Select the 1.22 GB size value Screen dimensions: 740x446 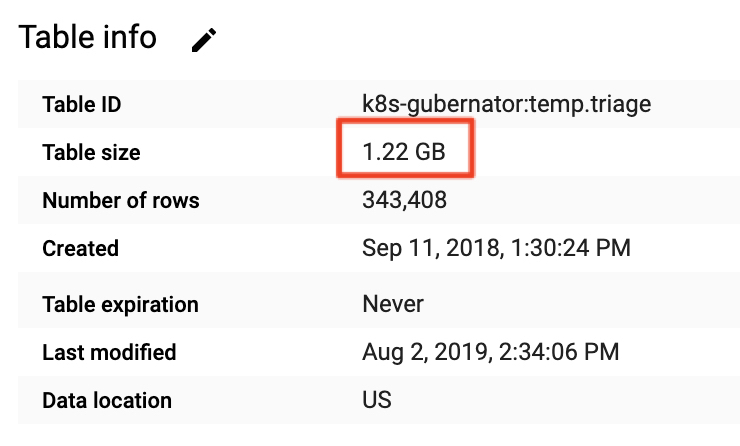coord(404,152)
